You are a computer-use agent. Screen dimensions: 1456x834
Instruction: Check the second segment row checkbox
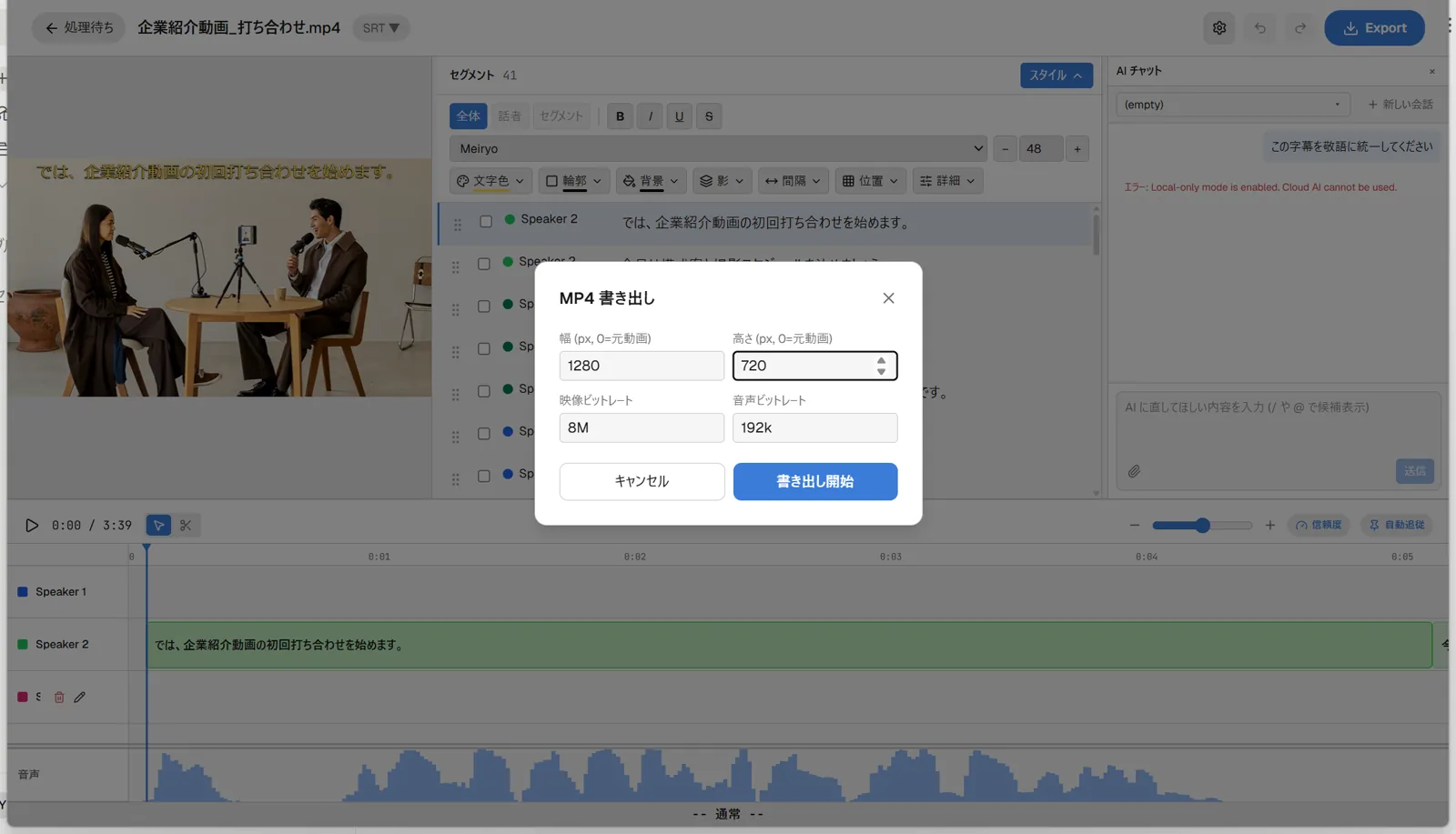point(484,264)
